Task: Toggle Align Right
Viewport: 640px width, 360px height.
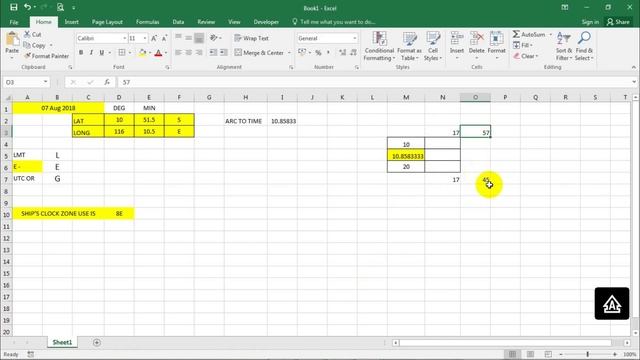Action: point(199,53)
